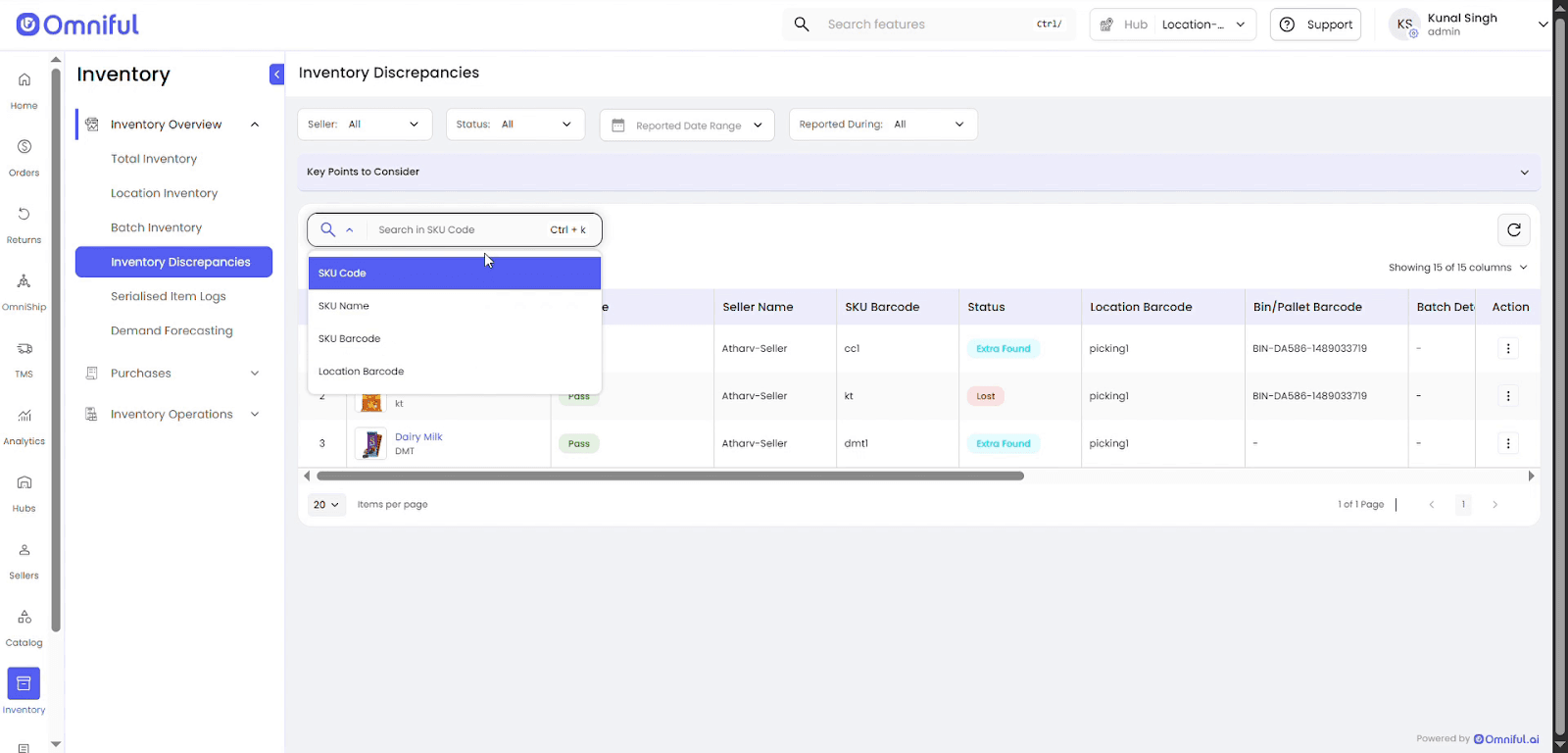Click the refresh table icon
1568x753 pixels.
pos(1513,229)
